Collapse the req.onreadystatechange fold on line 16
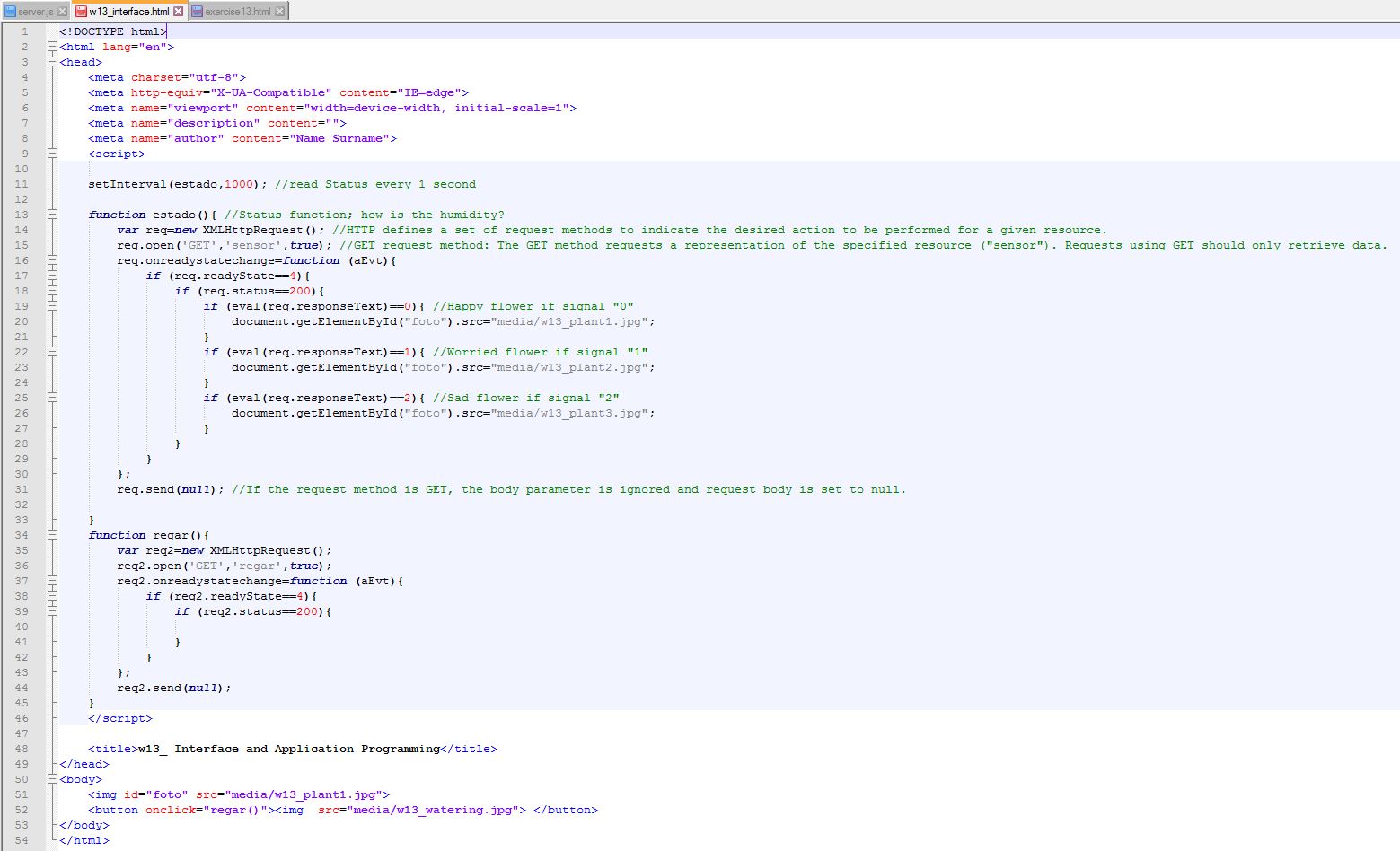Image resolution: width=1400 pixels, height=851 pixels. (x=52, y=260)
